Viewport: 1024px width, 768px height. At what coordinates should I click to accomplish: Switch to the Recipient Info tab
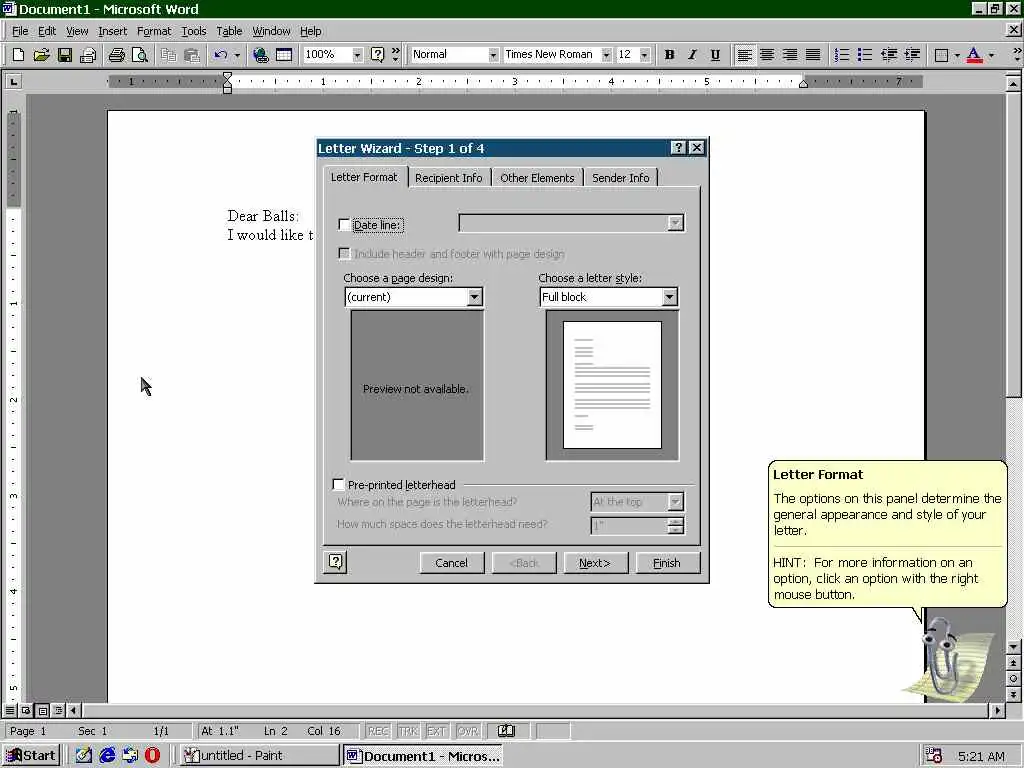click(449, 178)
